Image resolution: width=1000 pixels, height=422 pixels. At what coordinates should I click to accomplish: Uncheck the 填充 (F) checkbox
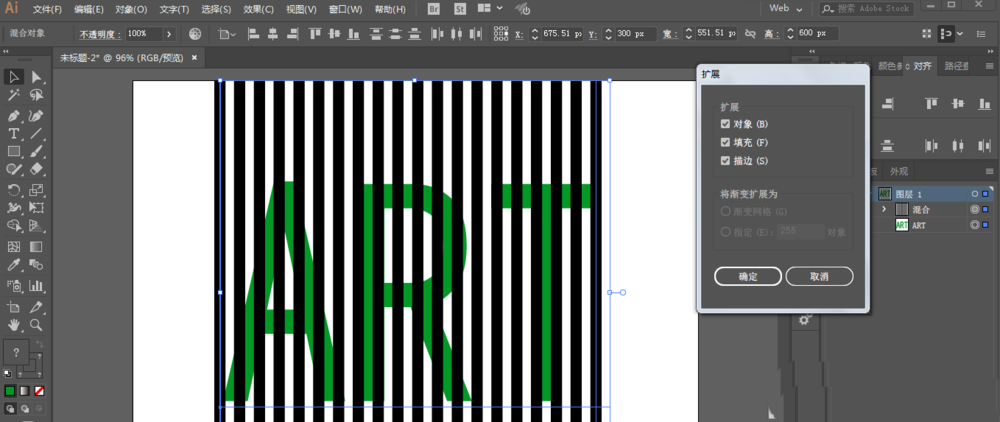click(725, 142)
